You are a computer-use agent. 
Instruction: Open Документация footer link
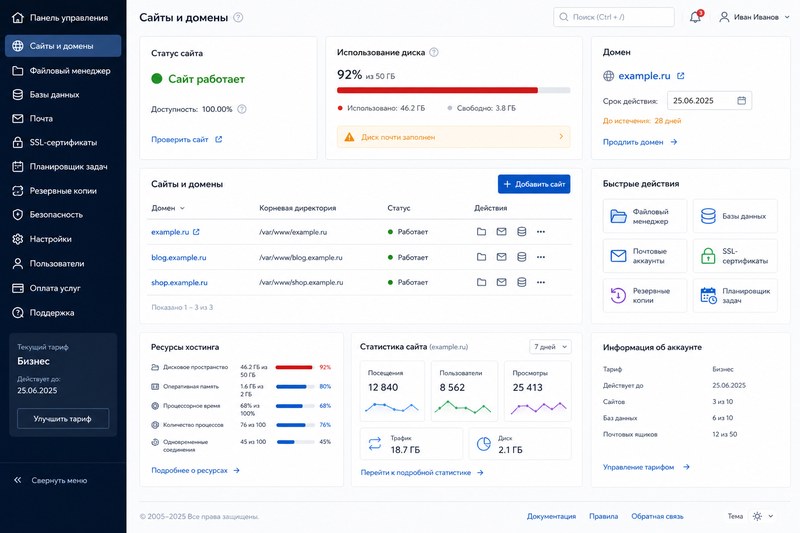(551, 516)
